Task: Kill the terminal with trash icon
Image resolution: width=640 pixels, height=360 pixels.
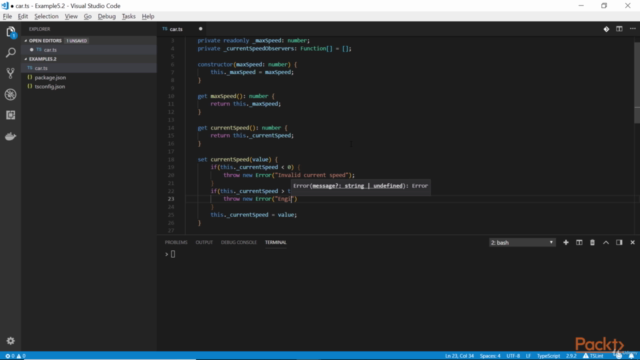Action: click(x=592, y=242)
